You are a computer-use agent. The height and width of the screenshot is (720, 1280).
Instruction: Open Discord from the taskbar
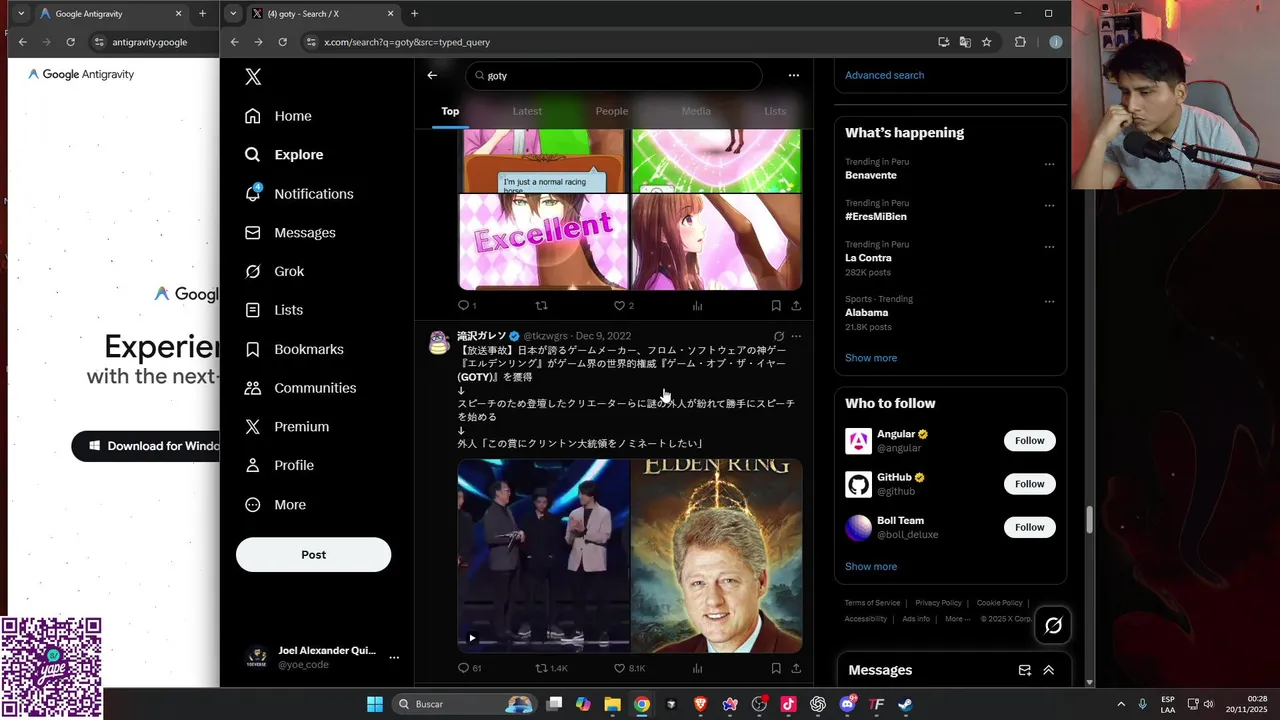click(847, 704)
